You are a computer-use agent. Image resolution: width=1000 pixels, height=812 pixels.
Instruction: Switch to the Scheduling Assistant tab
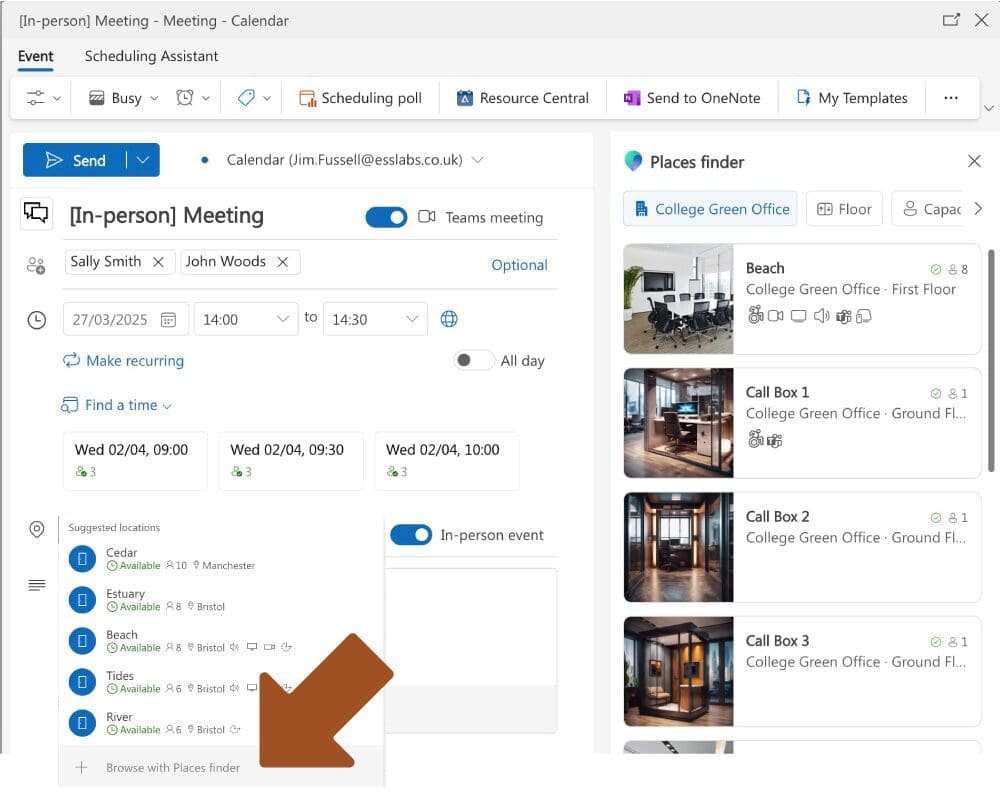pyautogui.click(x=151, y=56)
